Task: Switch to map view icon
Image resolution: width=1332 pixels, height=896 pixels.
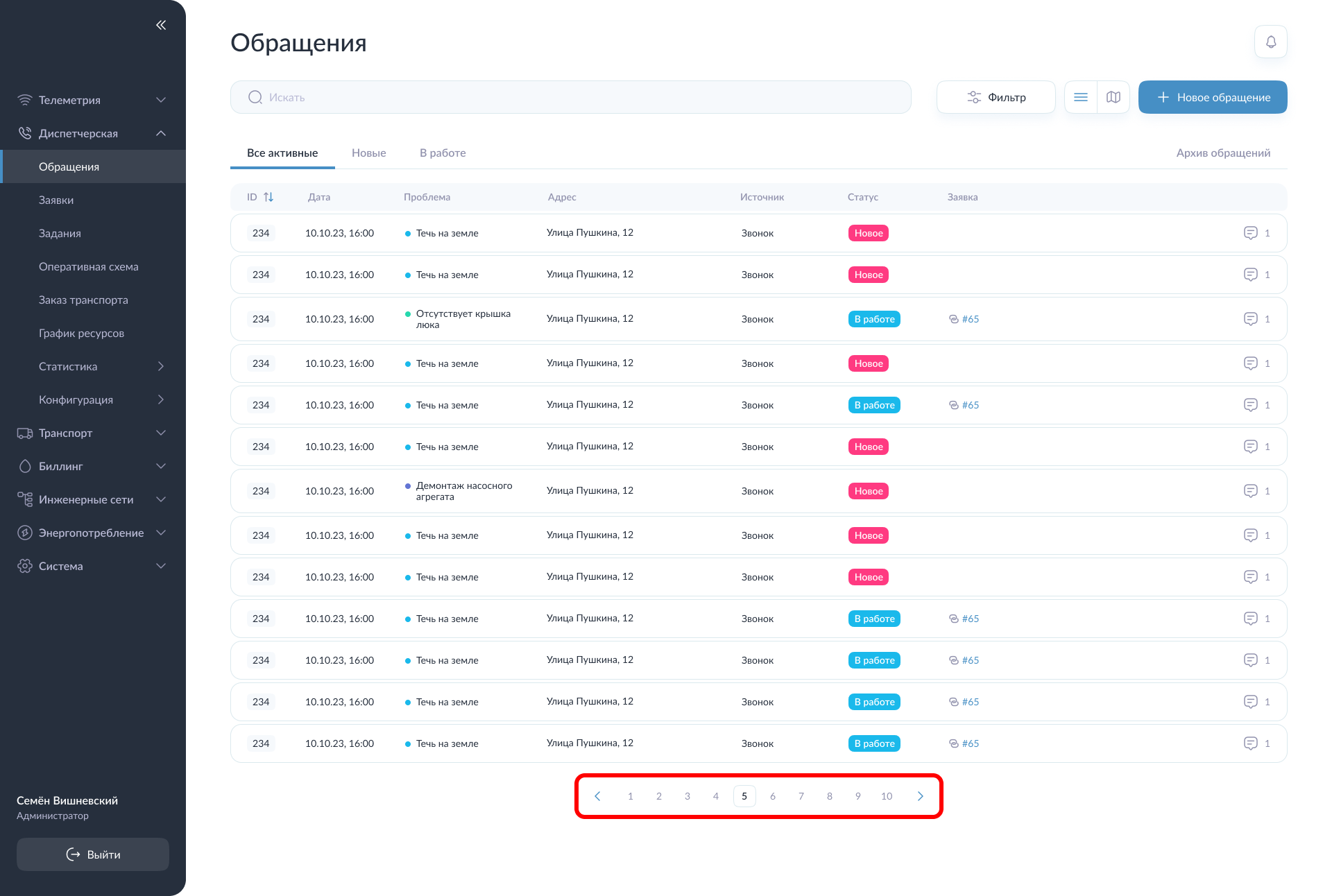Action: (1113, 97)
